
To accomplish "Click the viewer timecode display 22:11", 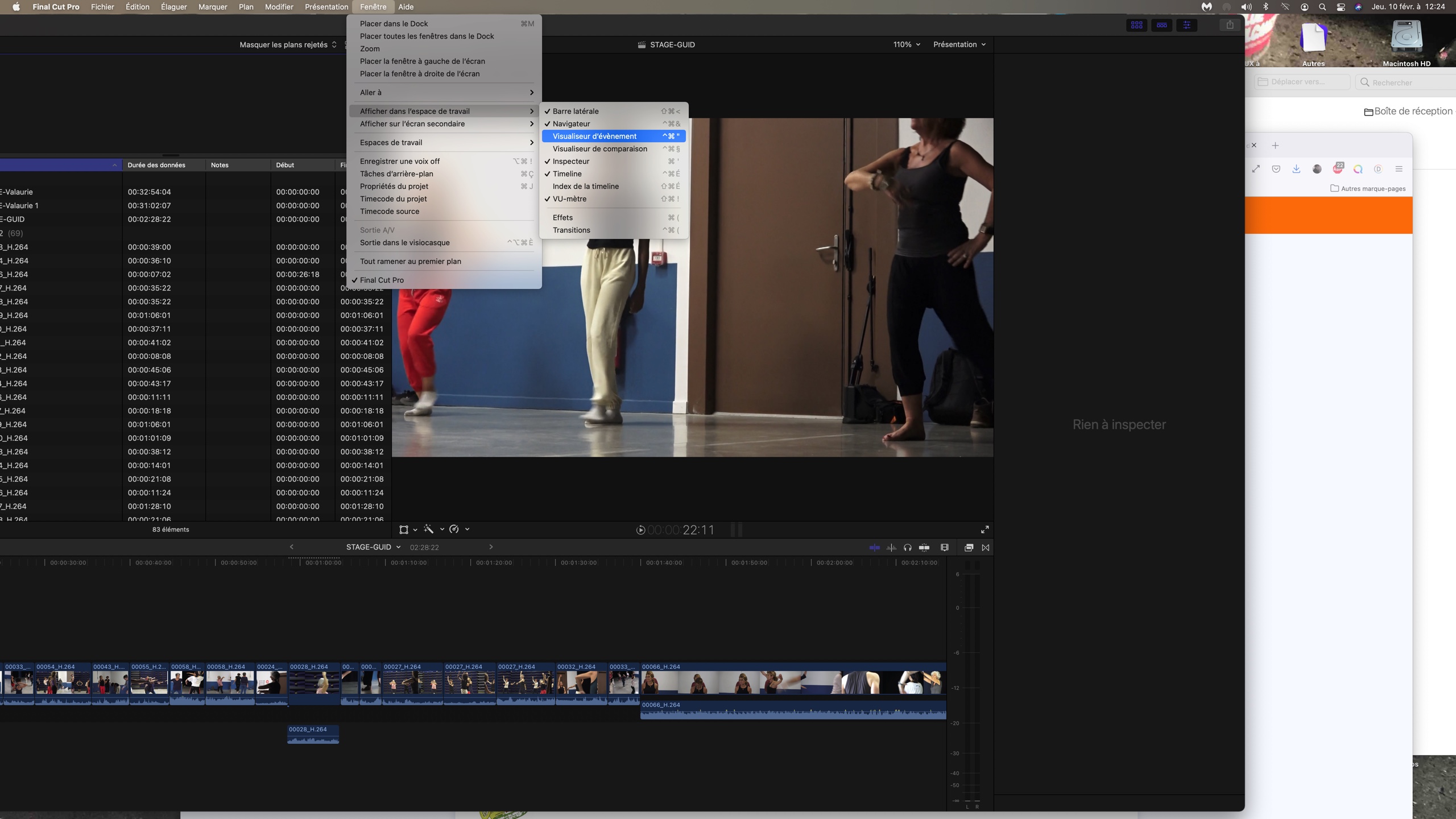I will point(681,530).
